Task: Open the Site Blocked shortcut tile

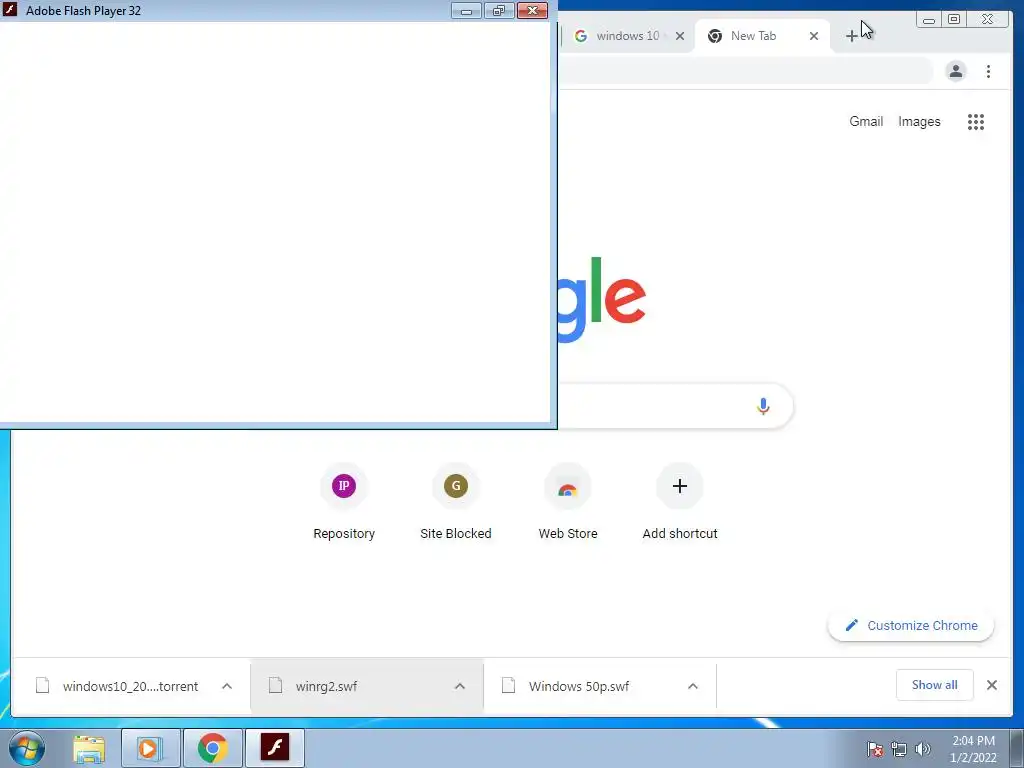Action: click(x=456, y=502)
